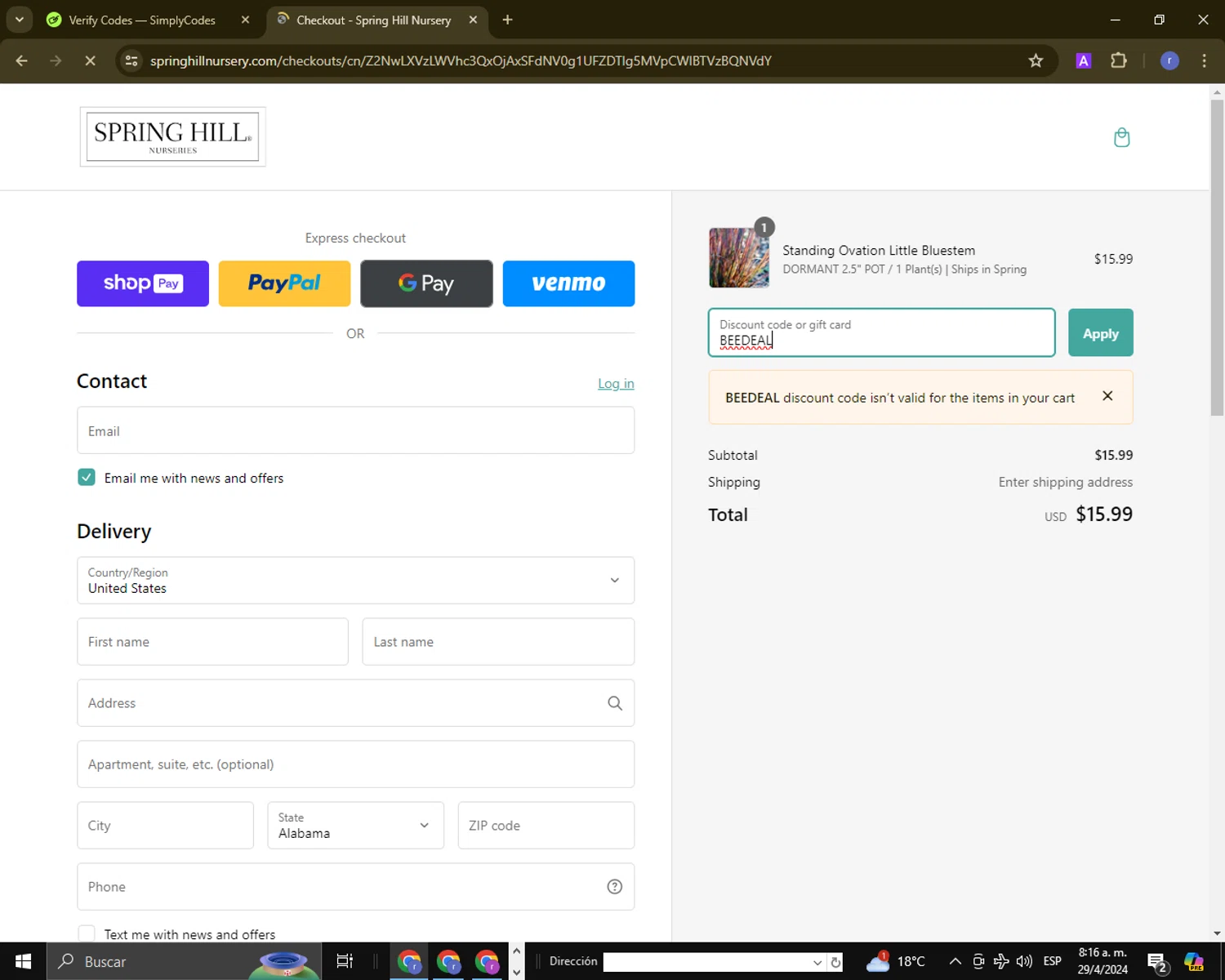This screenshot has width=1225, height=980.
Task: Click the Discount code or gift card field
Action: tap(881, 332)
